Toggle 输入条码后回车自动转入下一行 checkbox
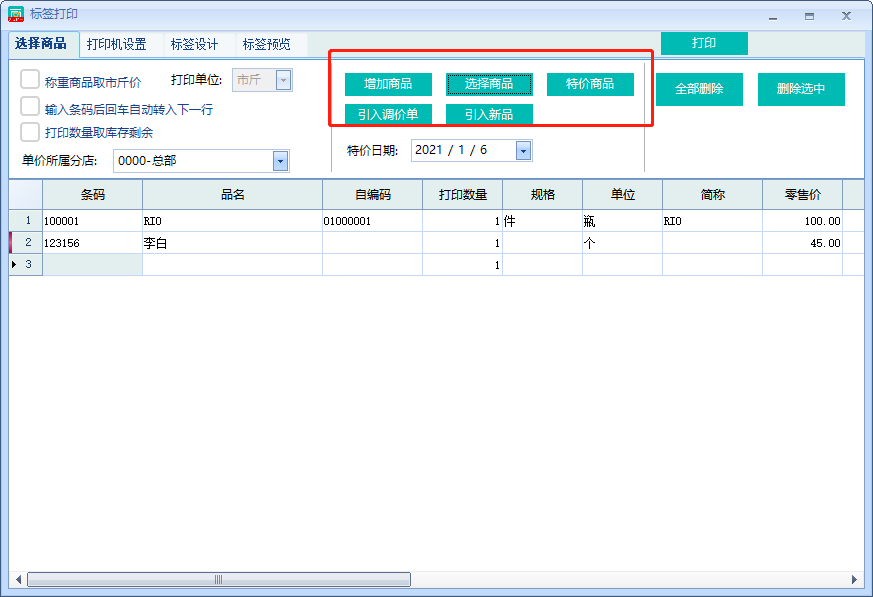Viewport: 873px width, 597px height. [x=30, y=106]
